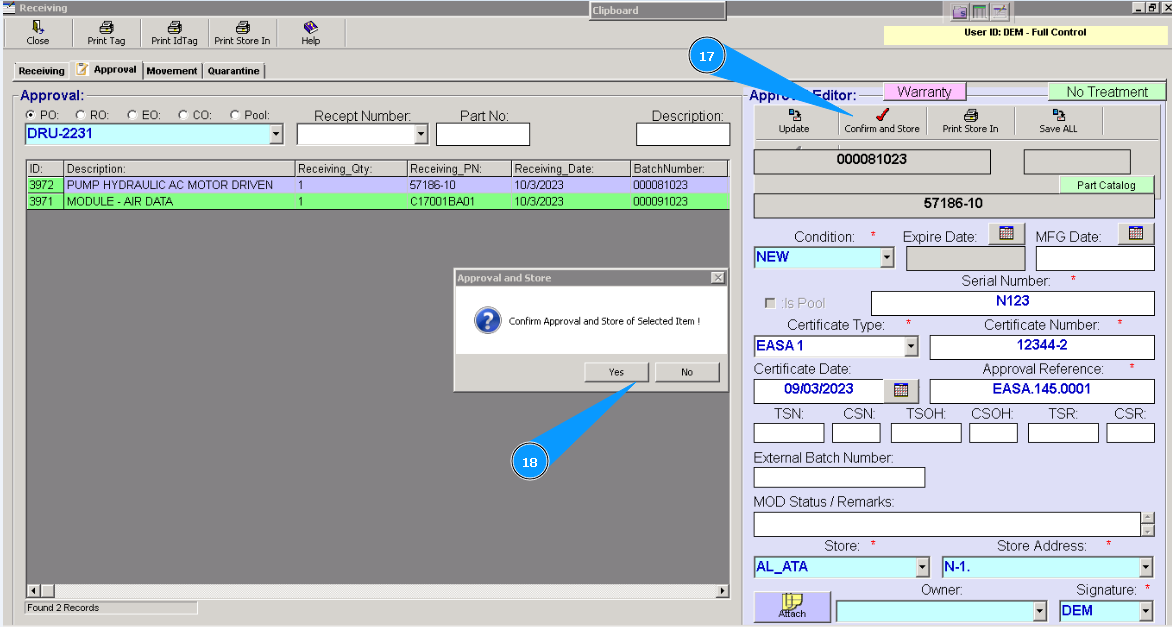Click the Receiving_Date column header
Image resolution: width=1172 pixels, height=627 pixels.
(571, 169)
